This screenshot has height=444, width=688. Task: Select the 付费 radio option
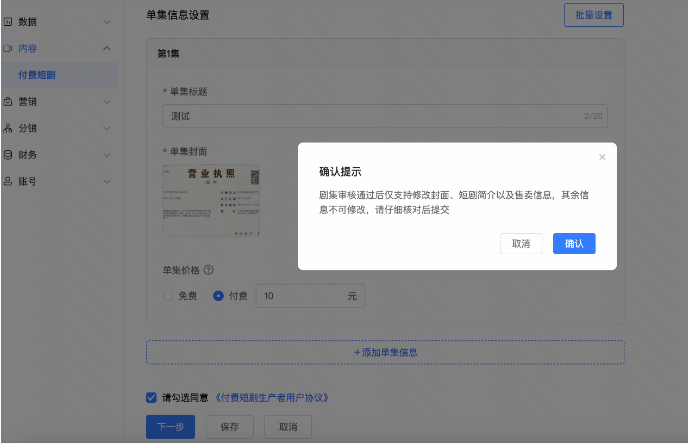click(219, 296)
